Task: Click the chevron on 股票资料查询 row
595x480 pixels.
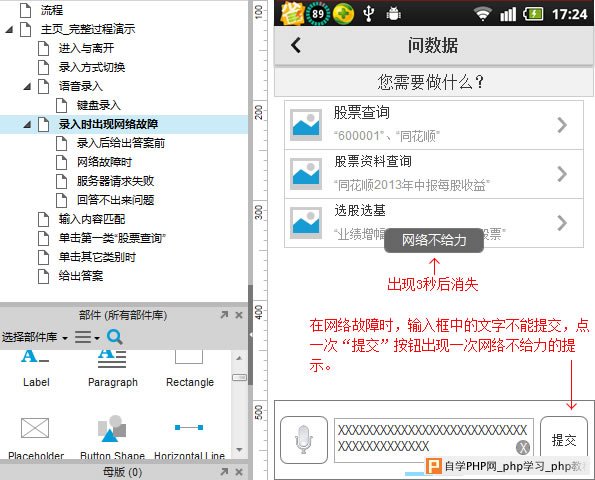Action: (562, 174)
